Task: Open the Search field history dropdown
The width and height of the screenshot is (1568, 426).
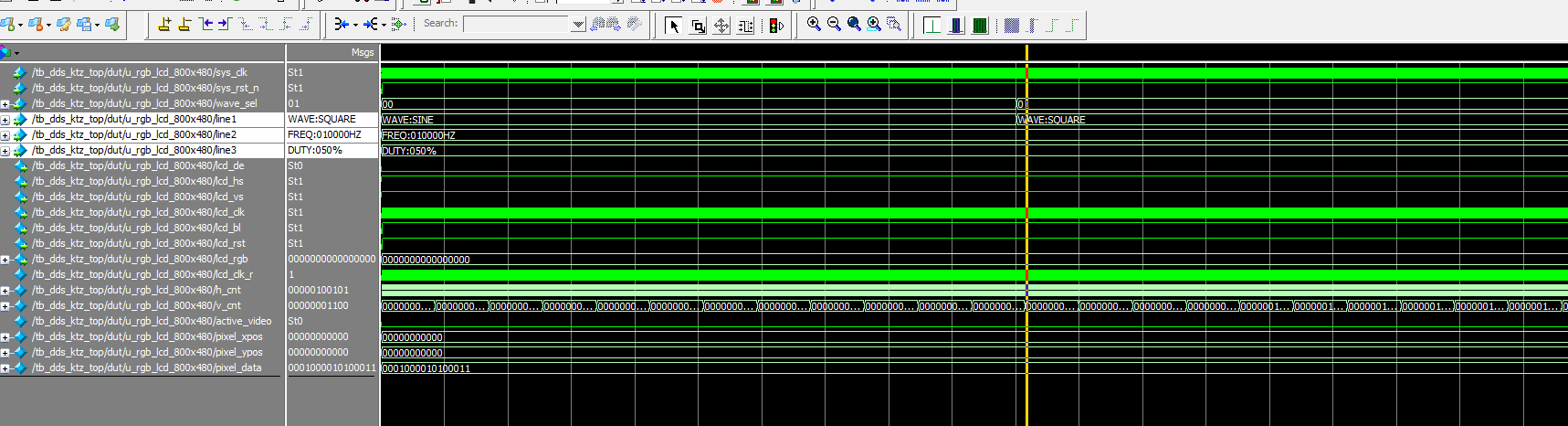Action: tap(578, 25)
